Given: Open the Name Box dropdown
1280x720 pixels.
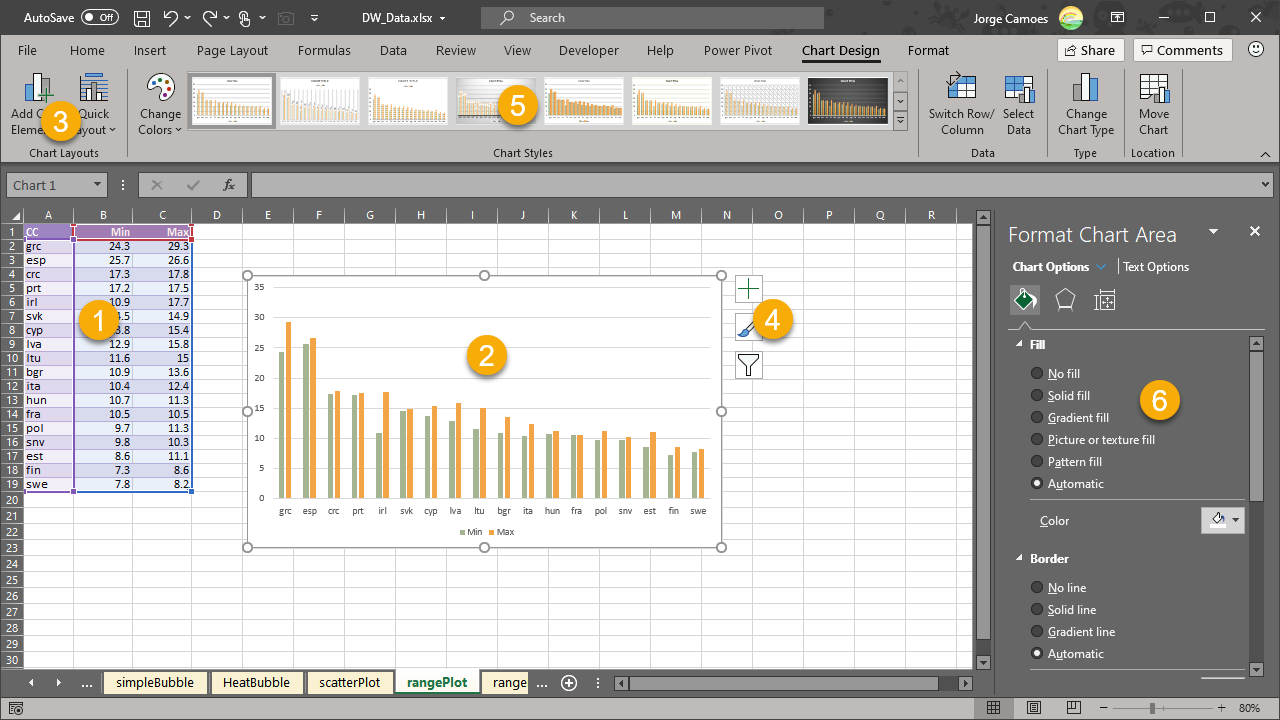Looking at the screenshot, I should tap(97, 185).
